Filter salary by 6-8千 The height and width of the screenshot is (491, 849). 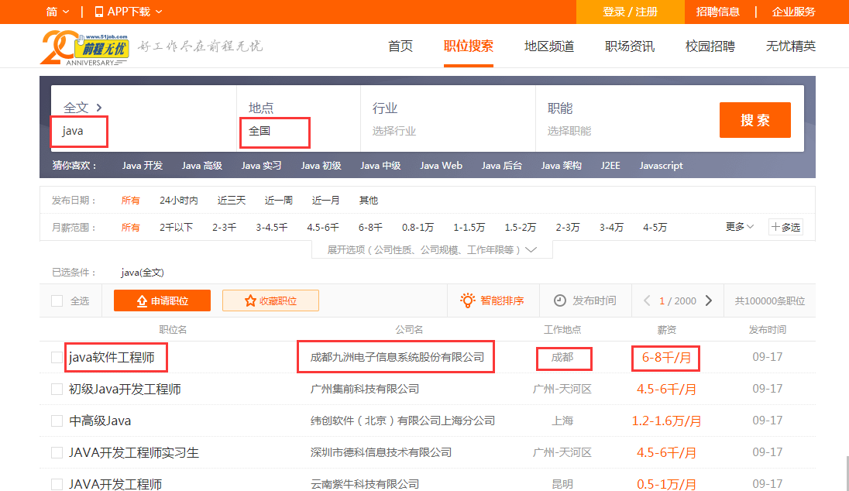tap(370, 227)
